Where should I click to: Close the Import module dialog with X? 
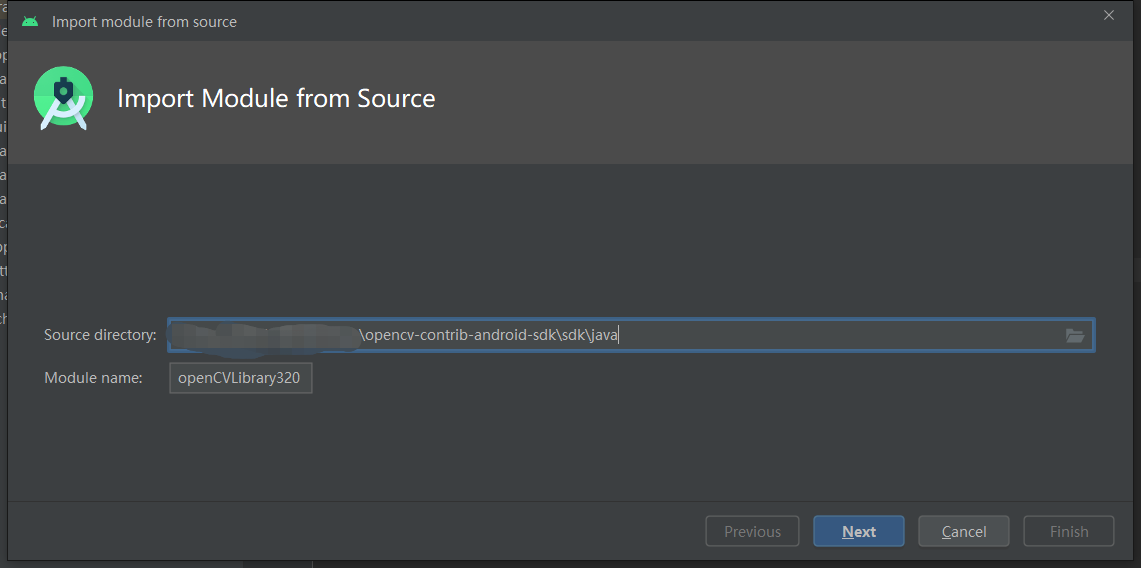tap(1108, 15)
